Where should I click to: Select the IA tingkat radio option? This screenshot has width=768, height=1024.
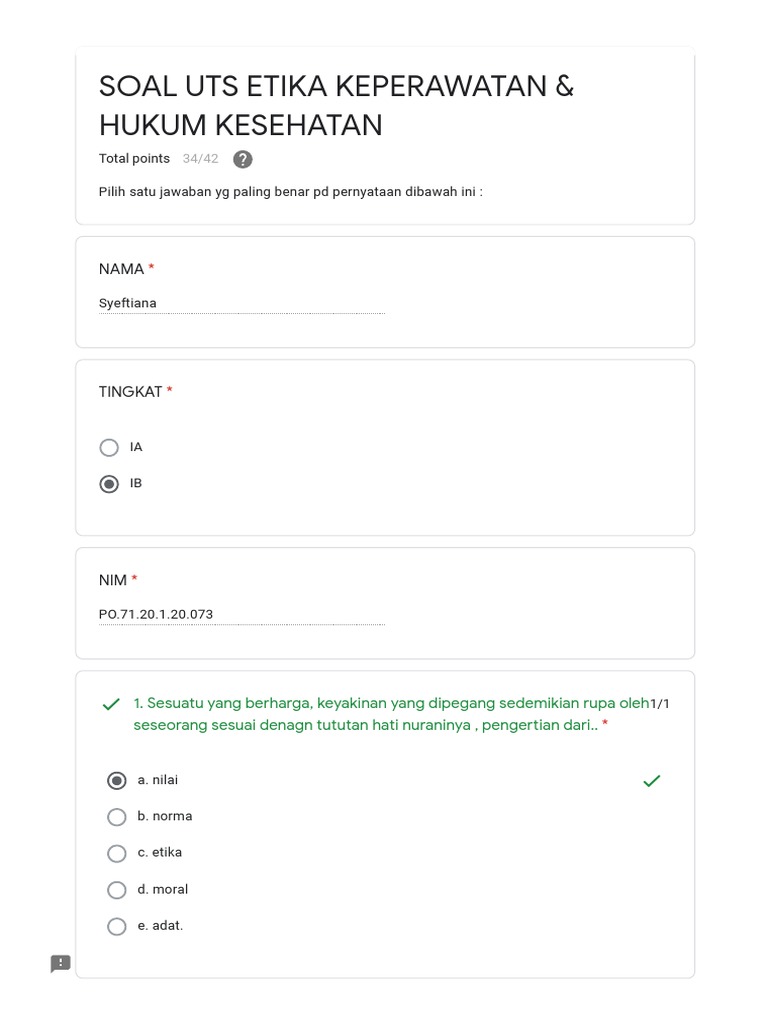pyautogui.click(x=110, y=447)
